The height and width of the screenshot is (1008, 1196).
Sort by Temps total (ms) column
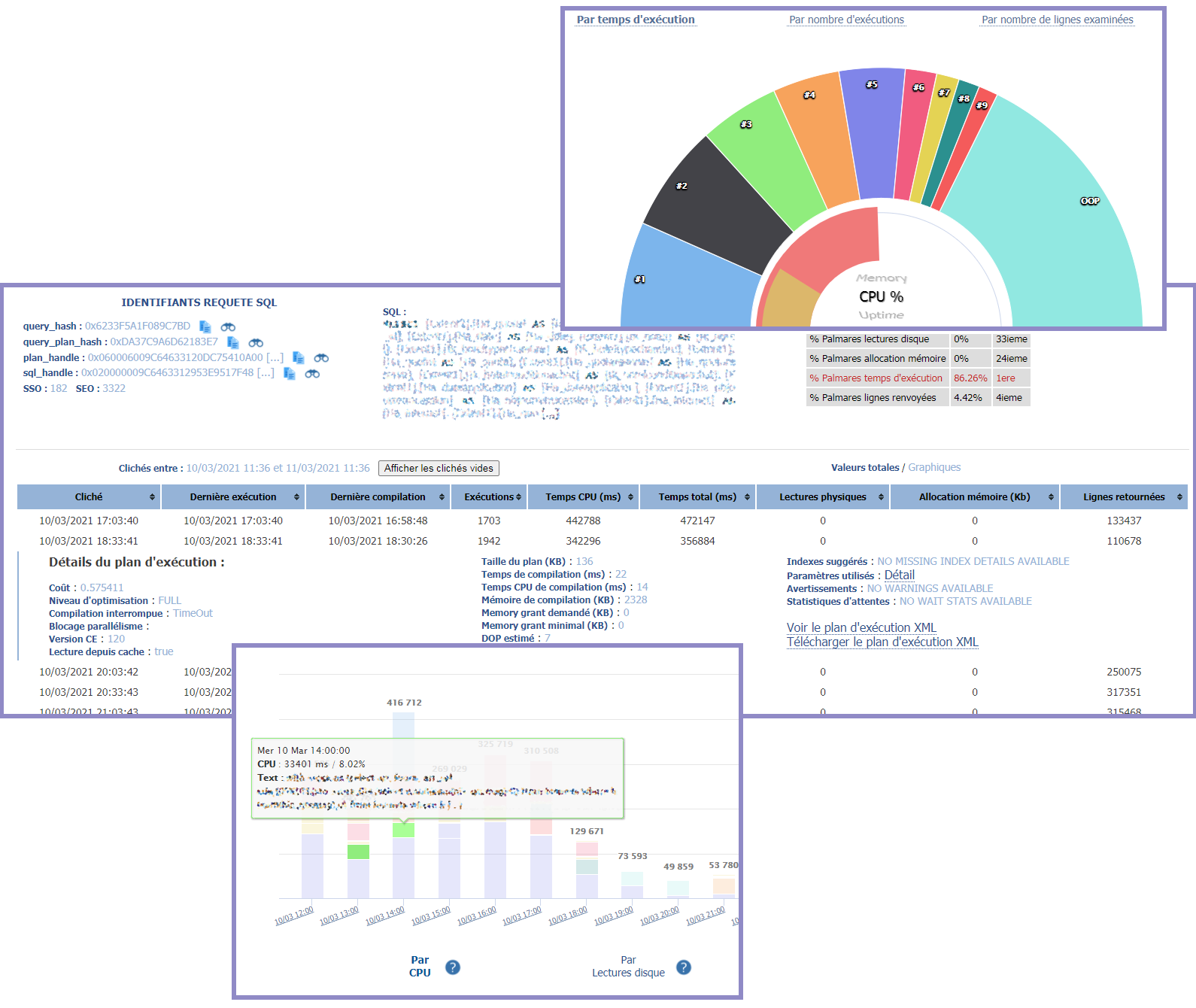697,497
